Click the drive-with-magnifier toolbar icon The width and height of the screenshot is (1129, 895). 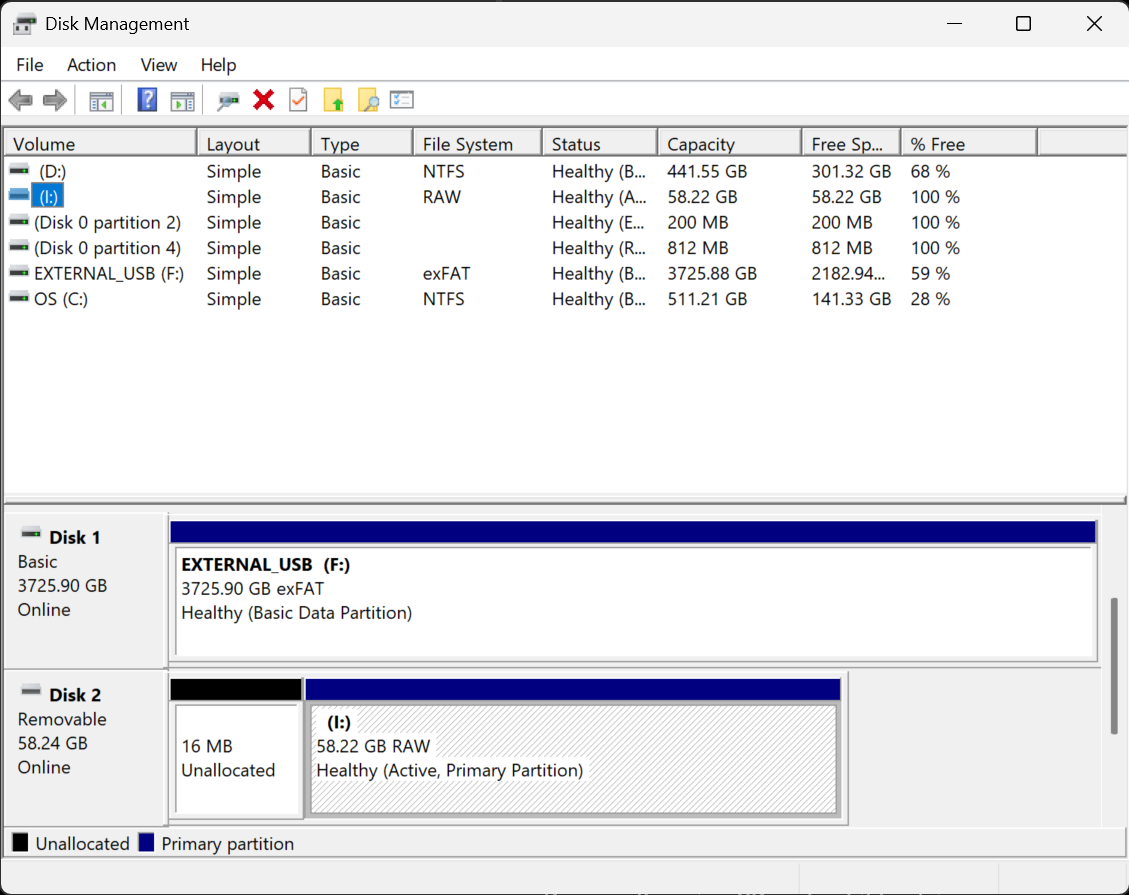point(228,101)
